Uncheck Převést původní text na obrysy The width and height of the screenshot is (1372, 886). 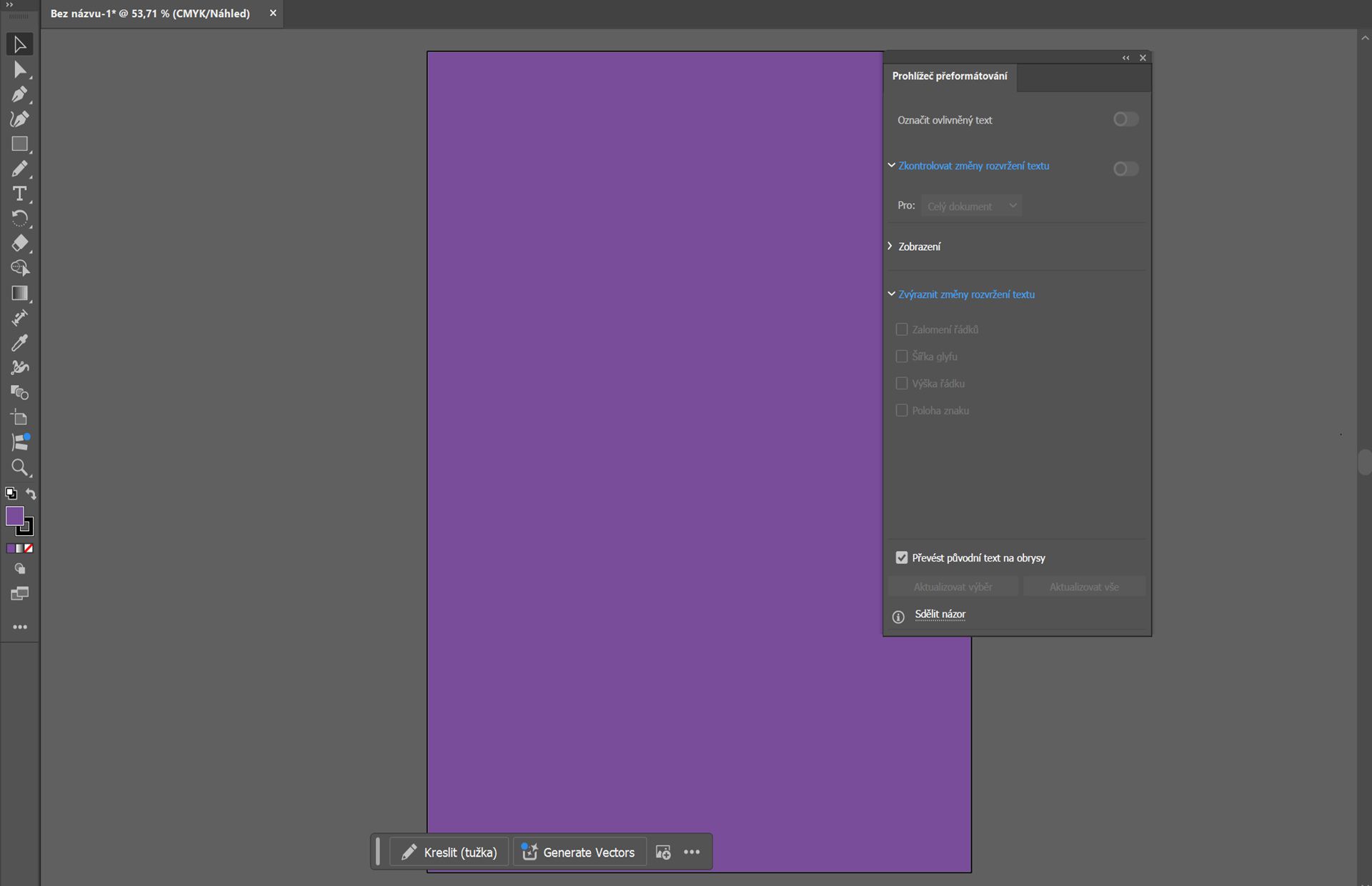point(902,557)
